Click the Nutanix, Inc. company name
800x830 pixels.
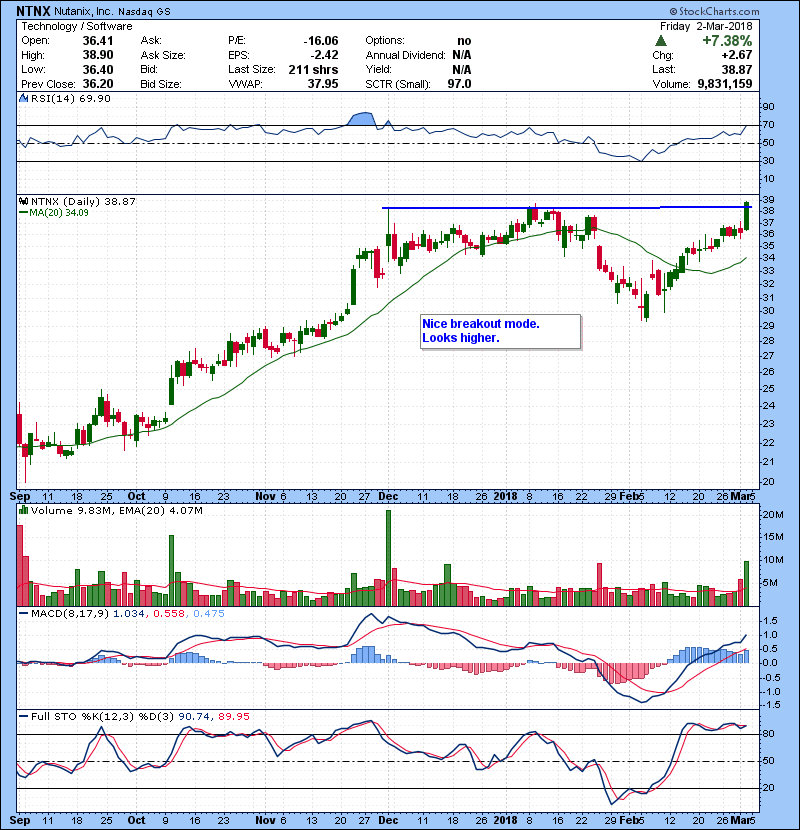[83, 12]
